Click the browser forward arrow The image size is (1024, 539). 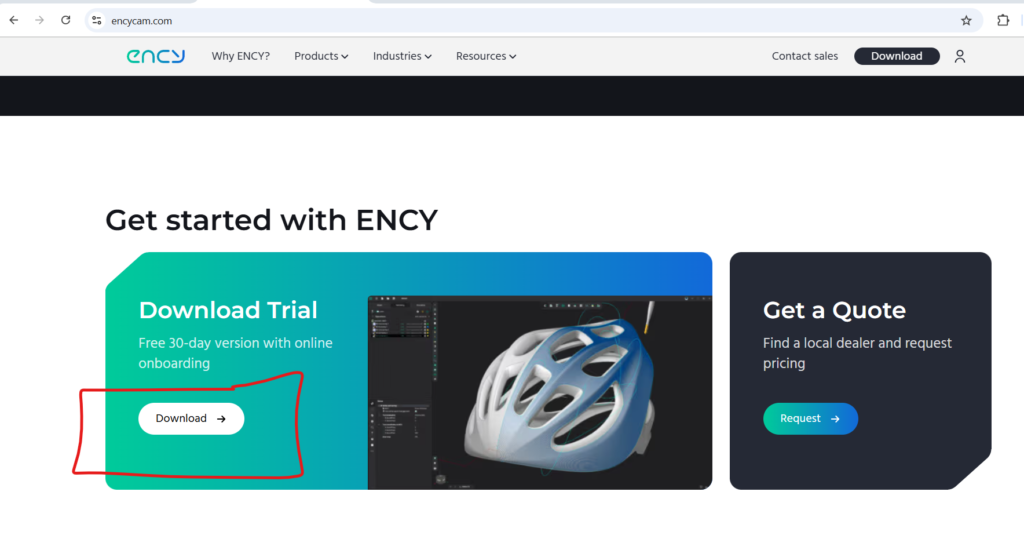pyautogui.click(x=40, y=20)
